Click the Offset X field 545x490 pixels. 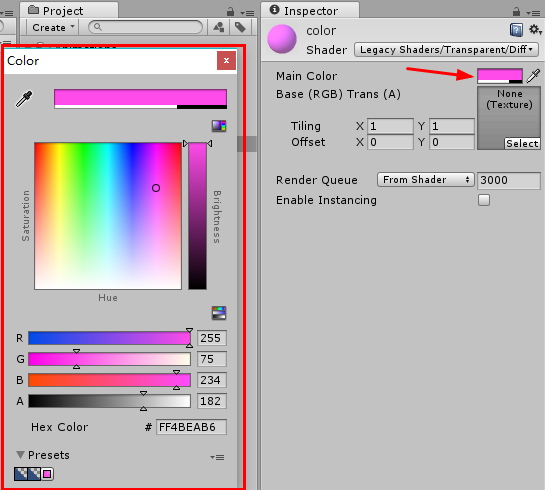pos(390,142)
